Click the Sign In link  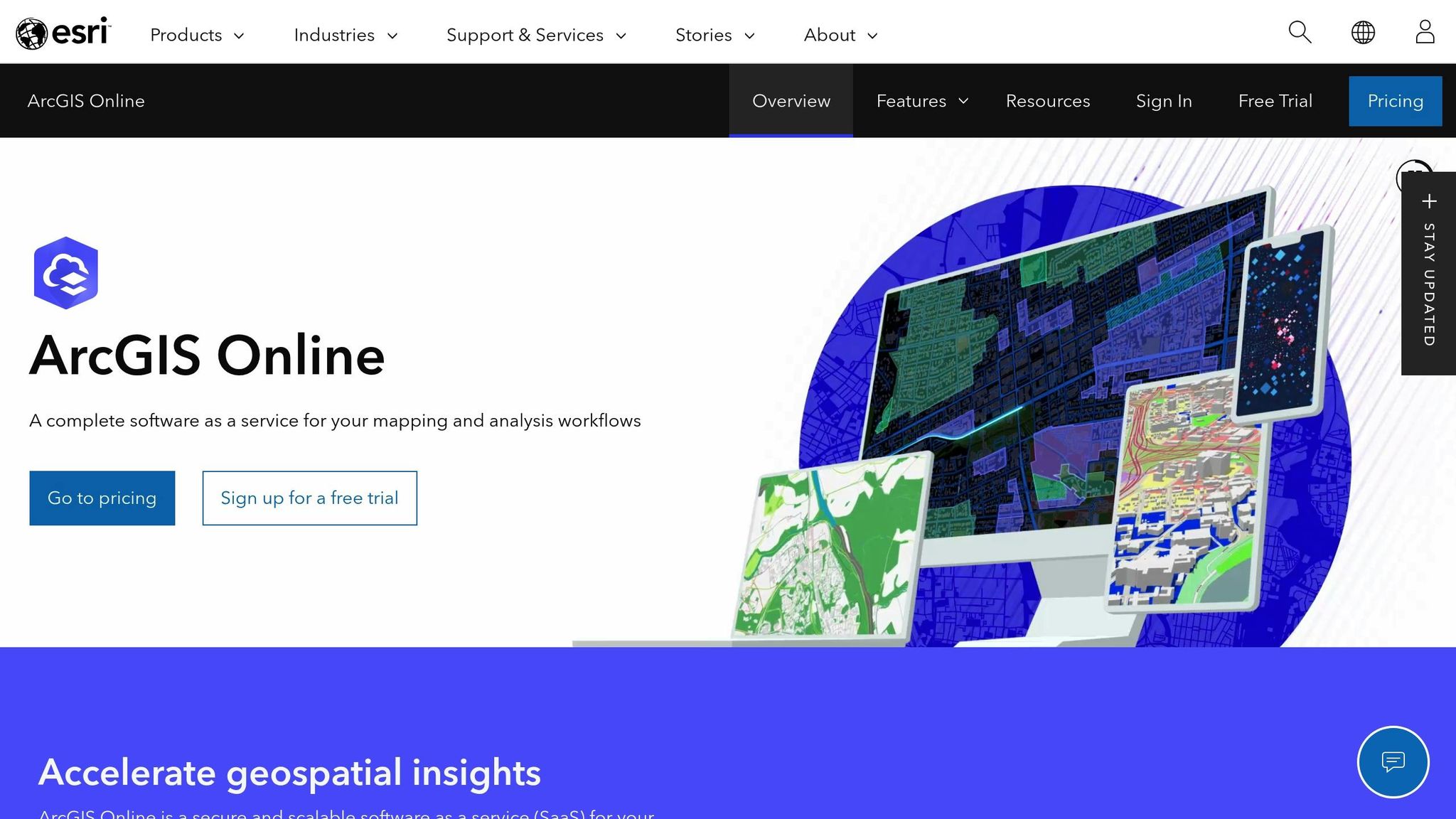click(x=1164, y=101)
